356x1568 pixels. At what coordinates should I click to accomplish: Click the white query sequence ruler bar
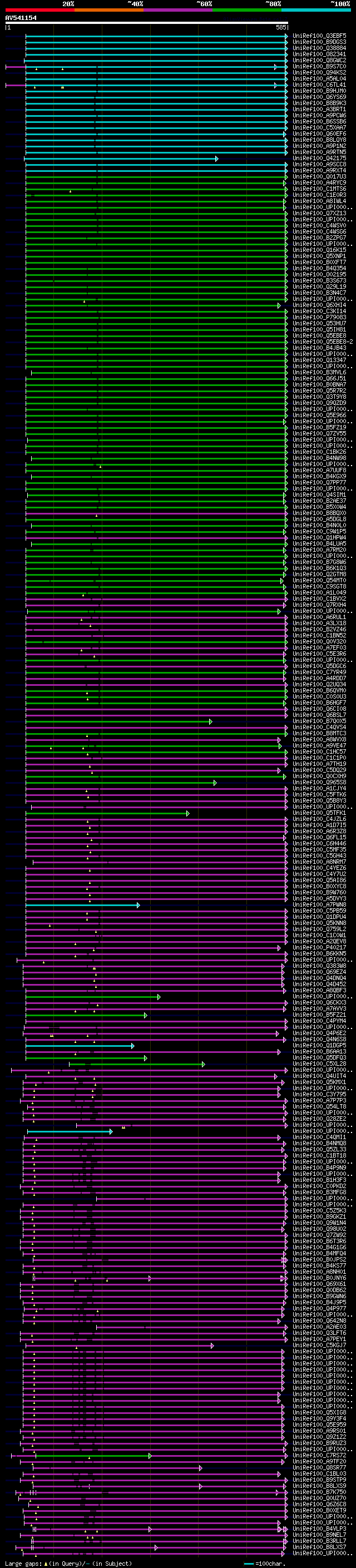tap(147, 23)
